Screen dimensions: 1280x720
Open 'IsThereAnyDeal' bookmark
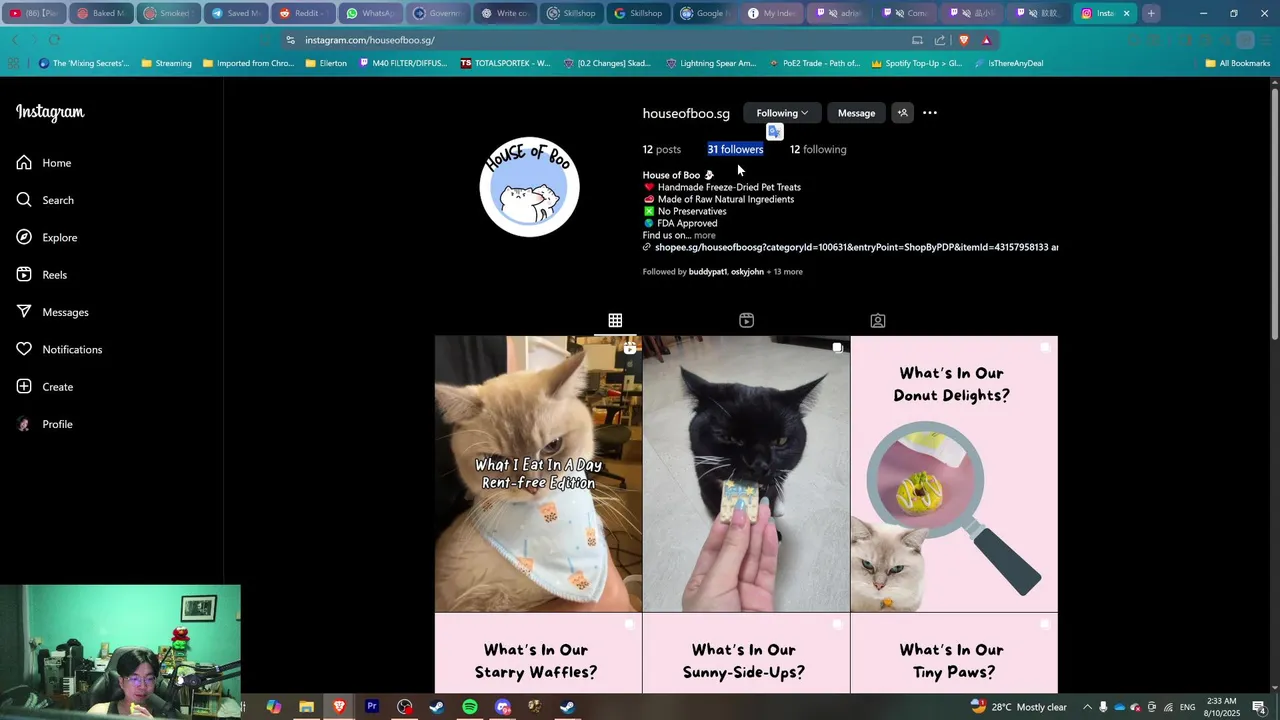[x=1009, y=63]
